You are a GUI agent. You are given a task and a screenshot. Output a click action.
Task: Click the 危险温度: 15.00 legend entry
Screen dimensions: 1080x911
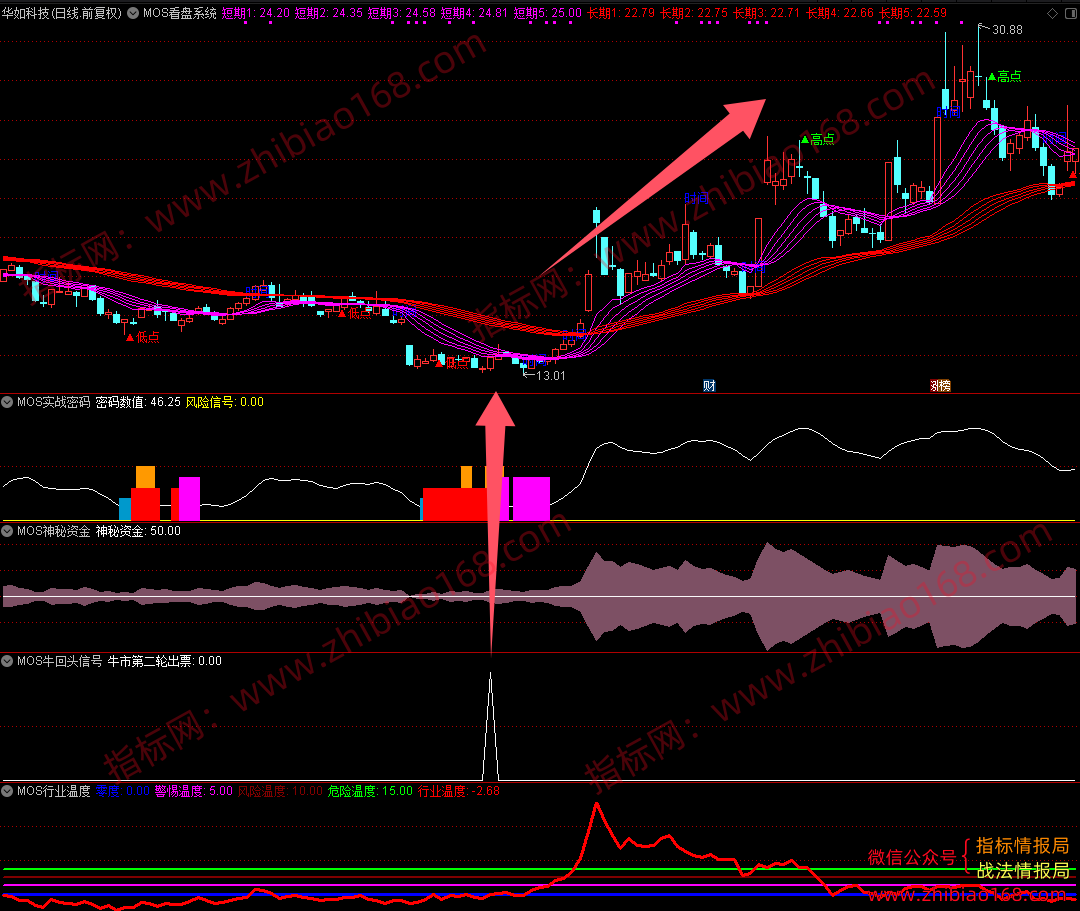coord(371,791)
